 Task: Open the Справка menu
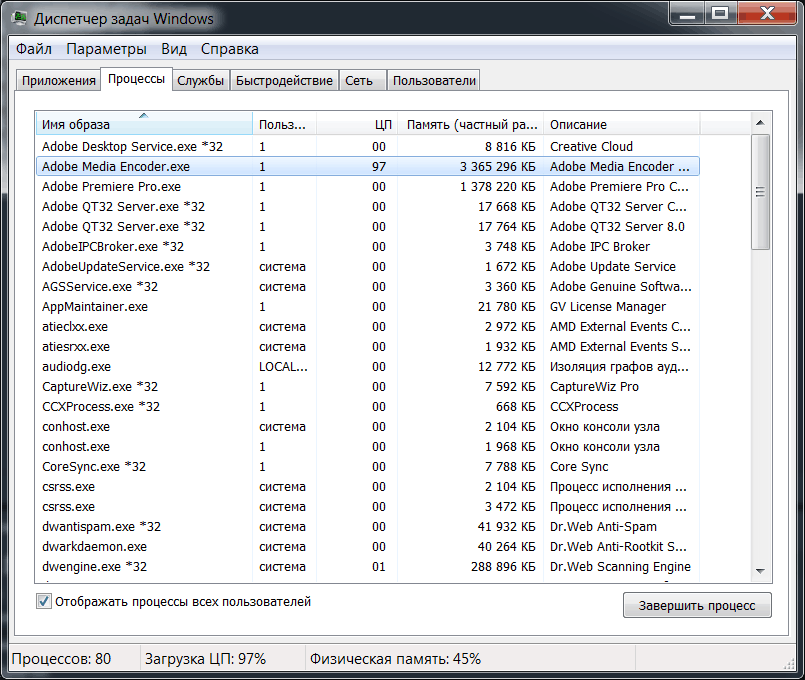pyautogui.click(x=229, y=49)
